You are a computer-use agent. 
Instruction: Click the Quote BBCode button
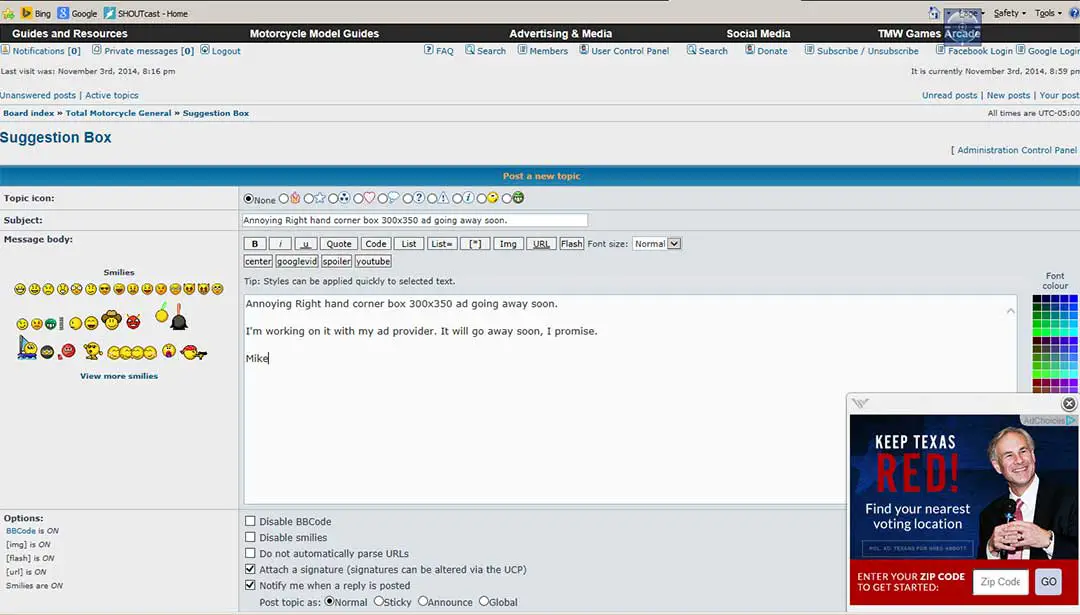339,244
